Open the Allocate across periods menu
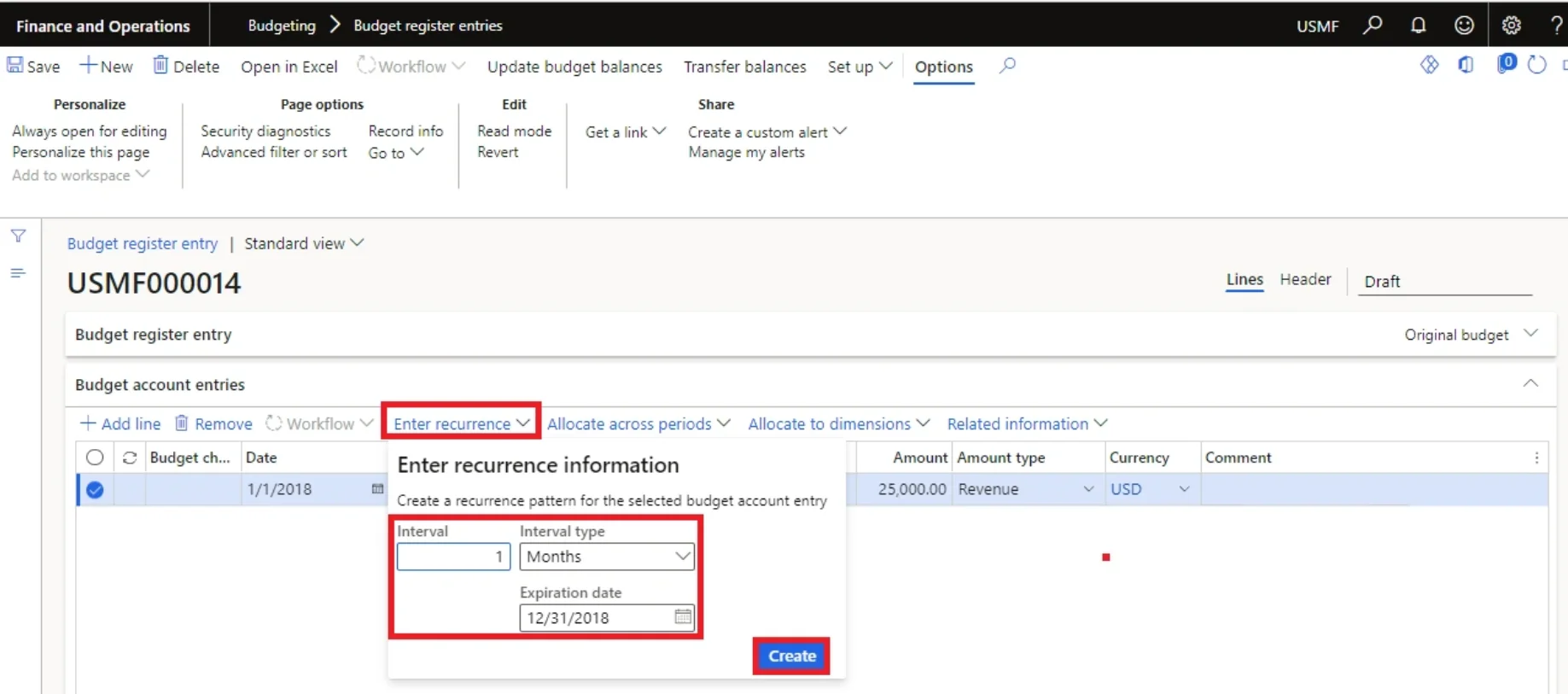 [x=638, y=423]
